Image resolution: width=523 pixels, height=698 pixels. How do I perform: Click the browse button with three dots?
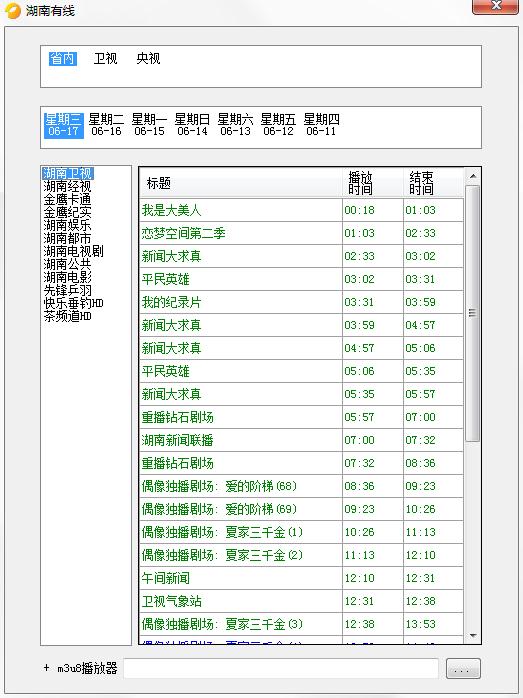(x=463, y=669)
